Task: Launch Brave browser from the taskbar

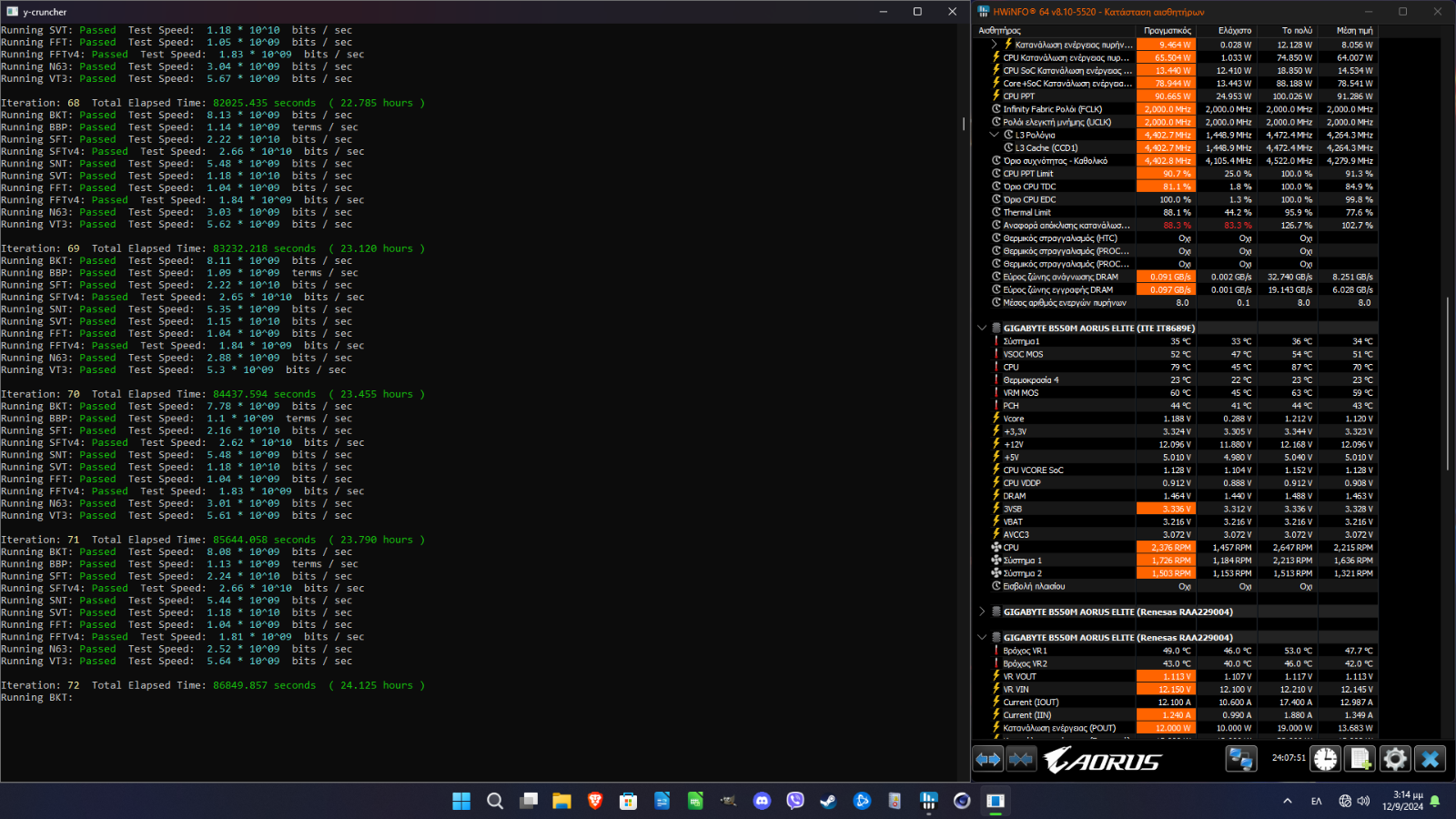Action: (x=595, y=801)
